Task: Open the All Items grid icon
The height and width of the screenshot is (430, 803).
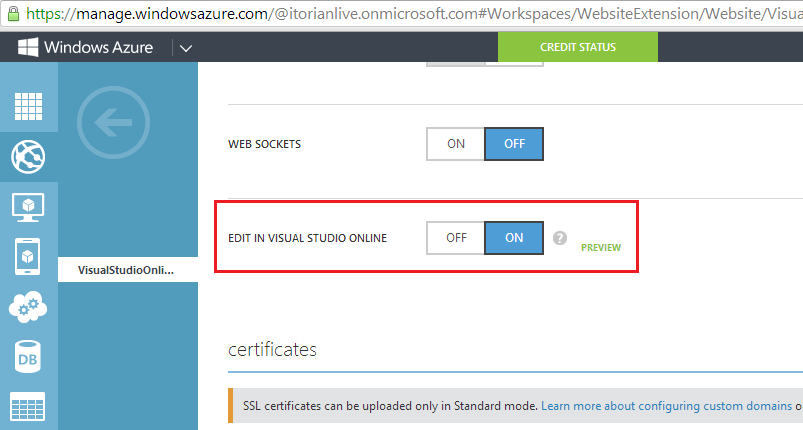Action: [x=28, y=106]
